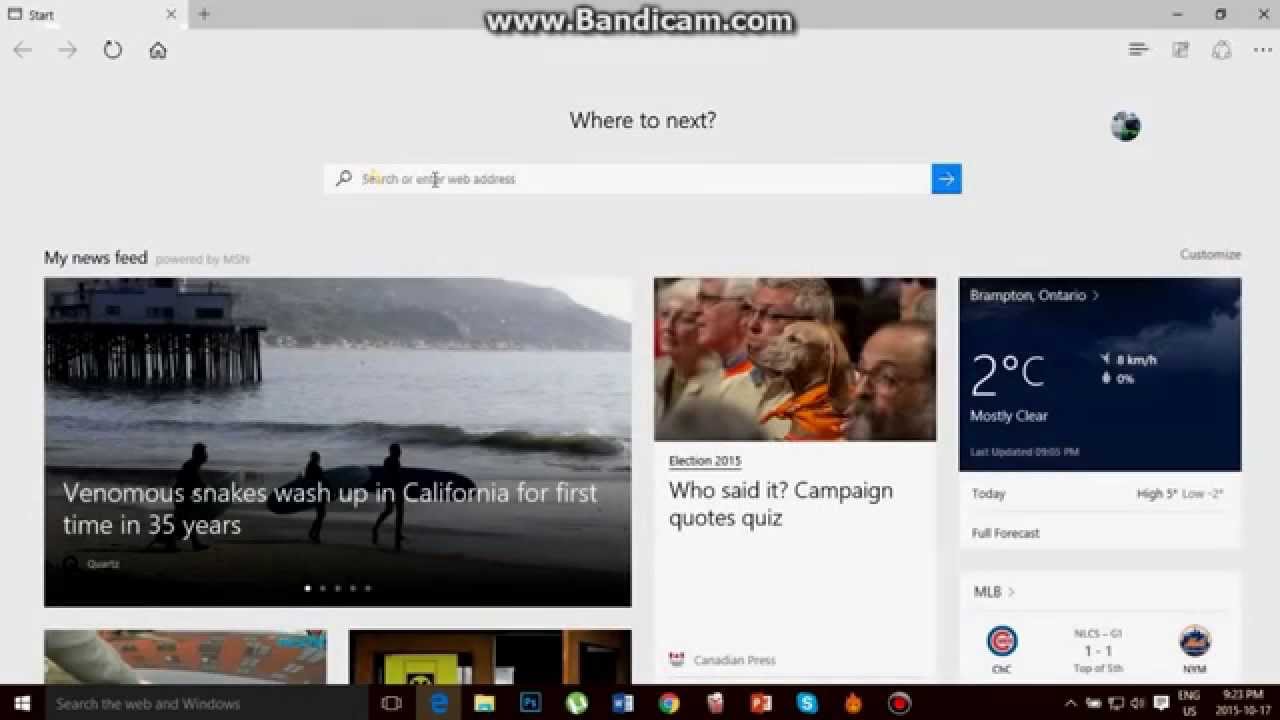The height and width of the screenshot is (720, 1280).
Task: Go forward with the forward arrow
Action: (67, 50)
